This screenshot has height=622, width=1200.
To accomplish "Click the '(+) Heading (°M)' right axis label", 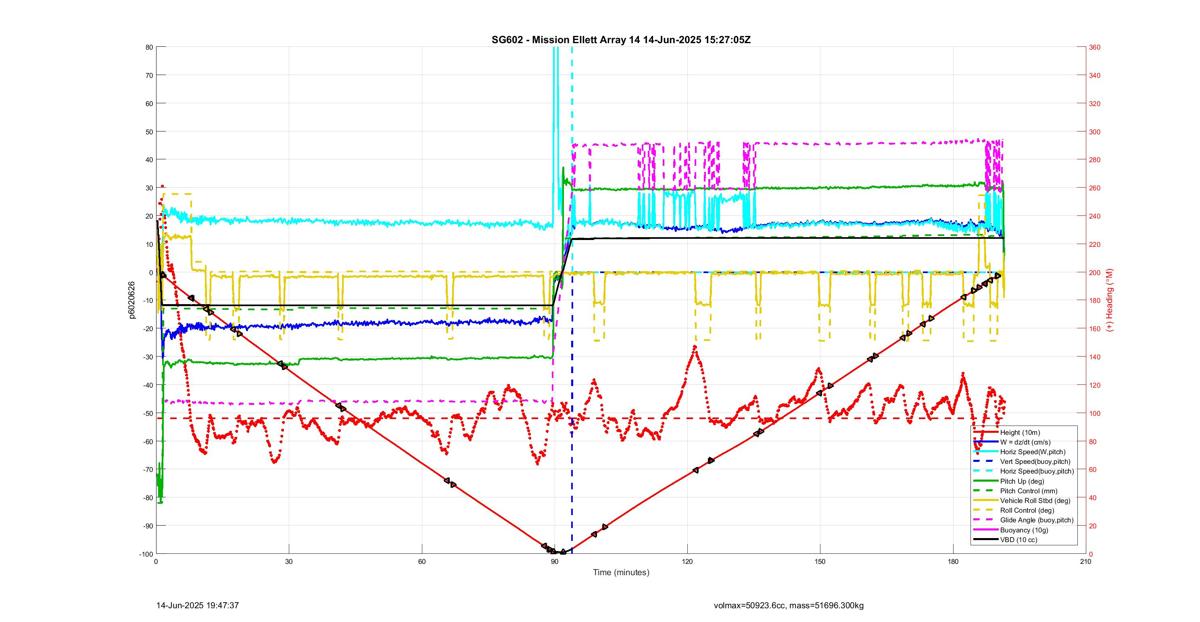I will pyautogui.click(x=1109, y=299).
